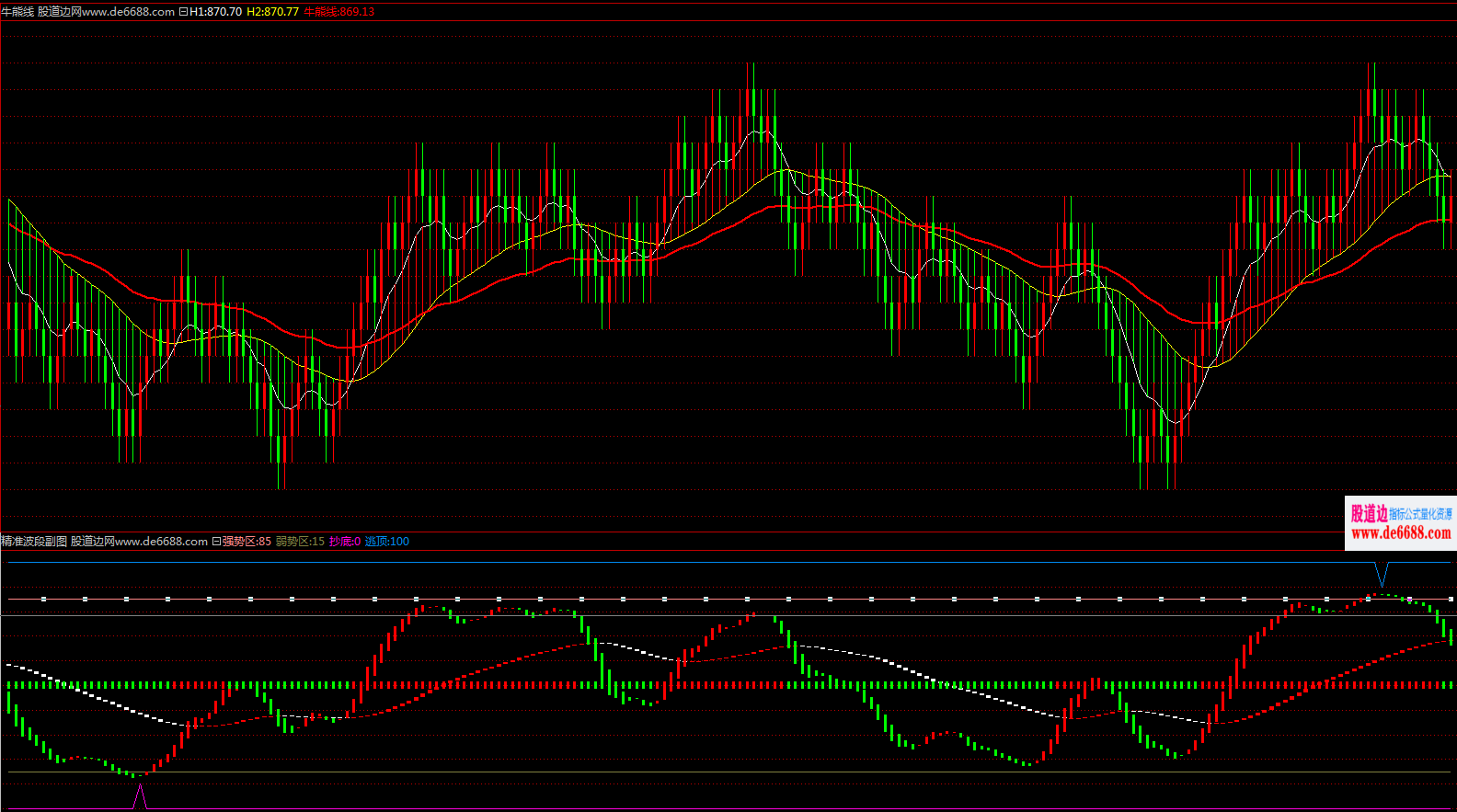The width and height of the screenshot is (1457, 812).
Task: Click the magenta 抄底:0 label
Action: point(345,542)
